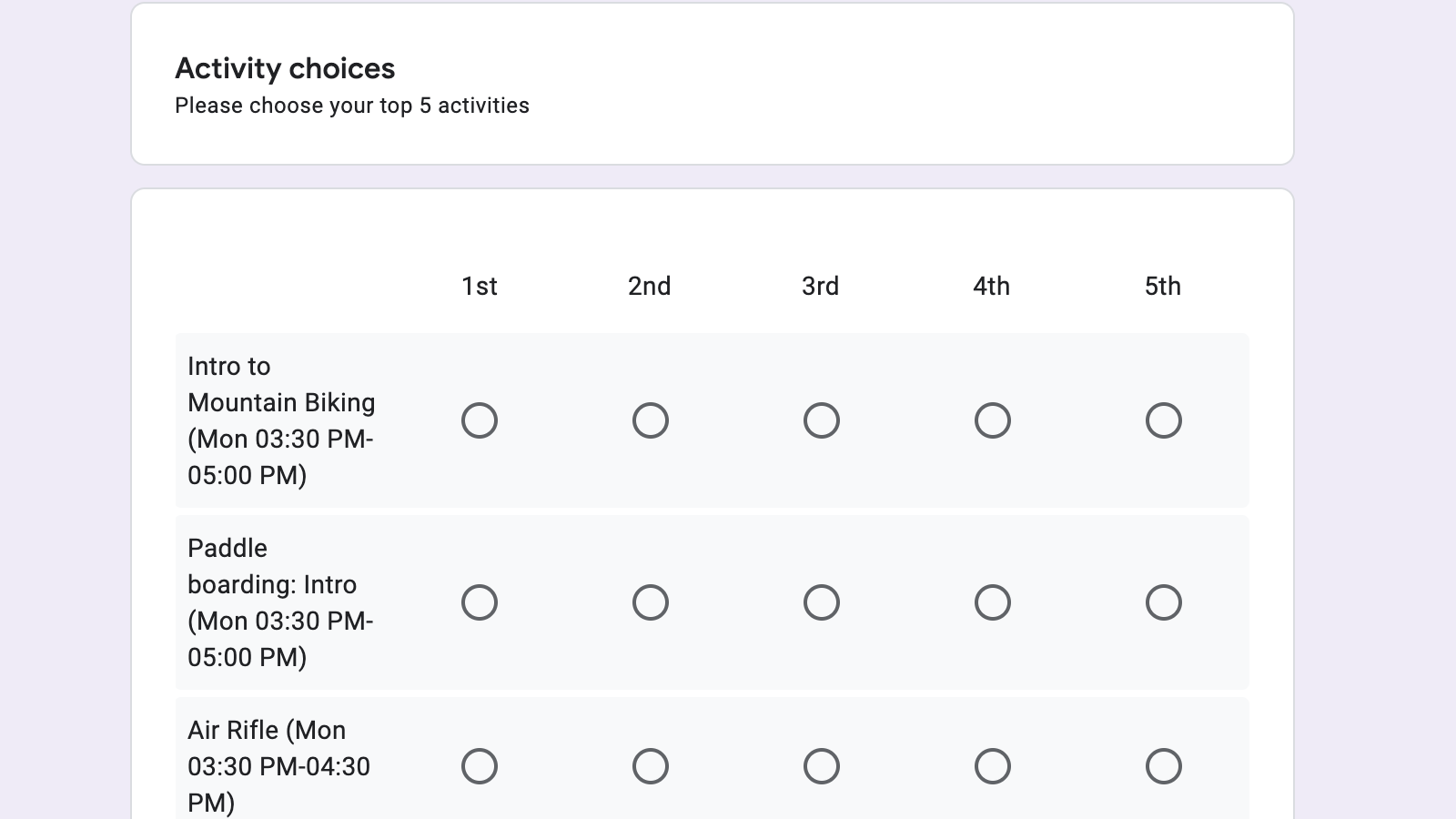Select 2nd choice for Intro to Mountain Biking
The width and height of the screenshot is (1456, 819).
pyautogui.click(x=650, y=420)
